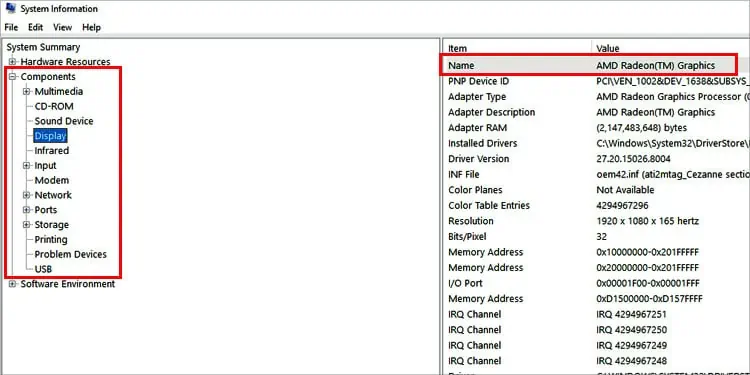Viewport: 750px width, 375px height.
Task: Select the Adapter Type row
Action: click(x=596, y=97)
